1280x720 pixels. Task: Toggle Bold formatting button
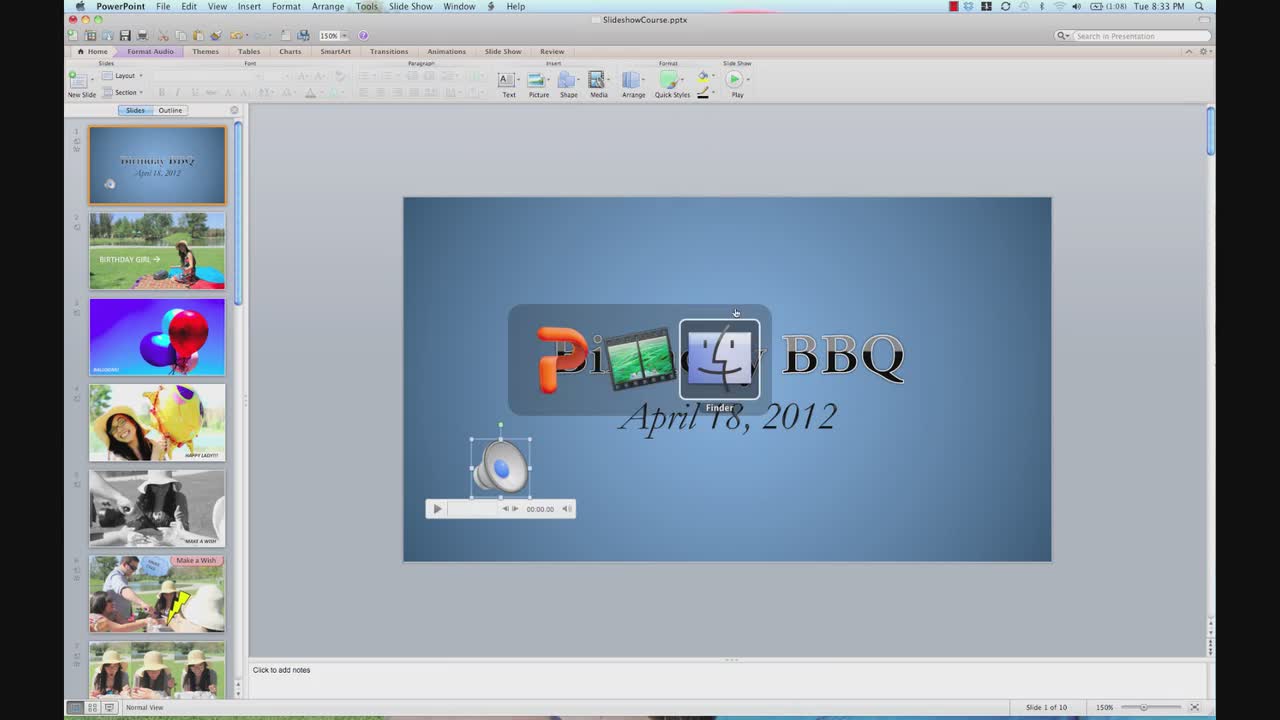point(162,92)
